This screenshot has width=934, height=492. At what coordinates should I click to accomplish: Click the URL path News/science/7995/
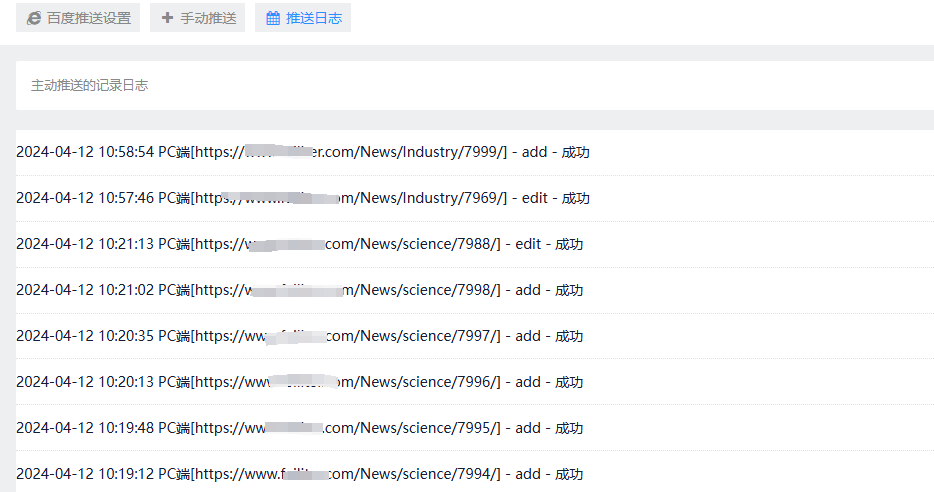click(428, 428)
